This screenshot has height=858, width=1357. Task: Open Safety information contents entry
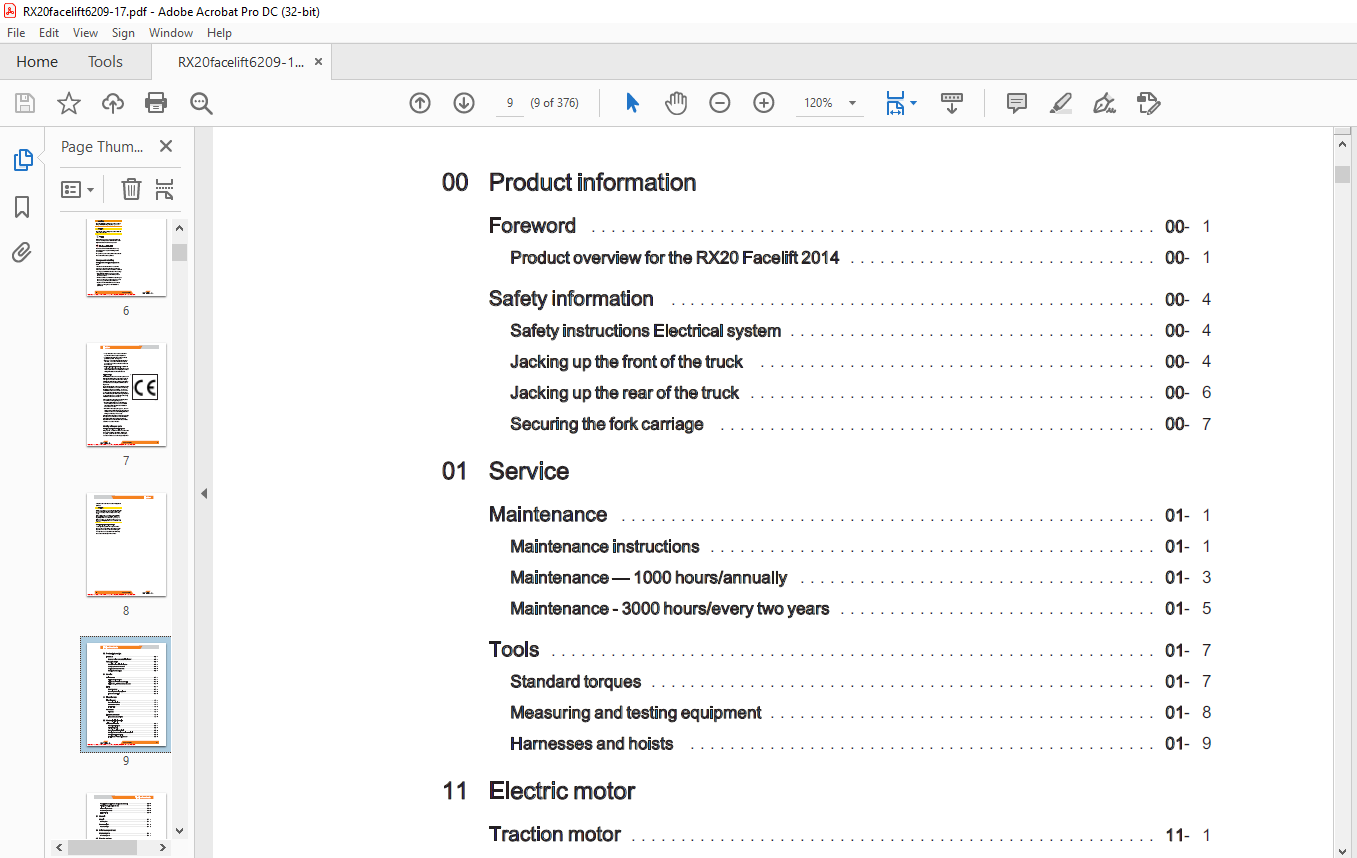coord(571,299)
